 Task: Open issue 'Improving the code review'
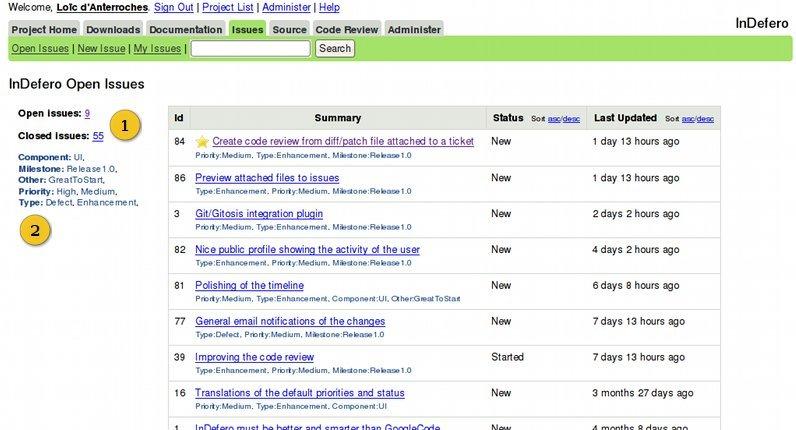pos(254,357)
